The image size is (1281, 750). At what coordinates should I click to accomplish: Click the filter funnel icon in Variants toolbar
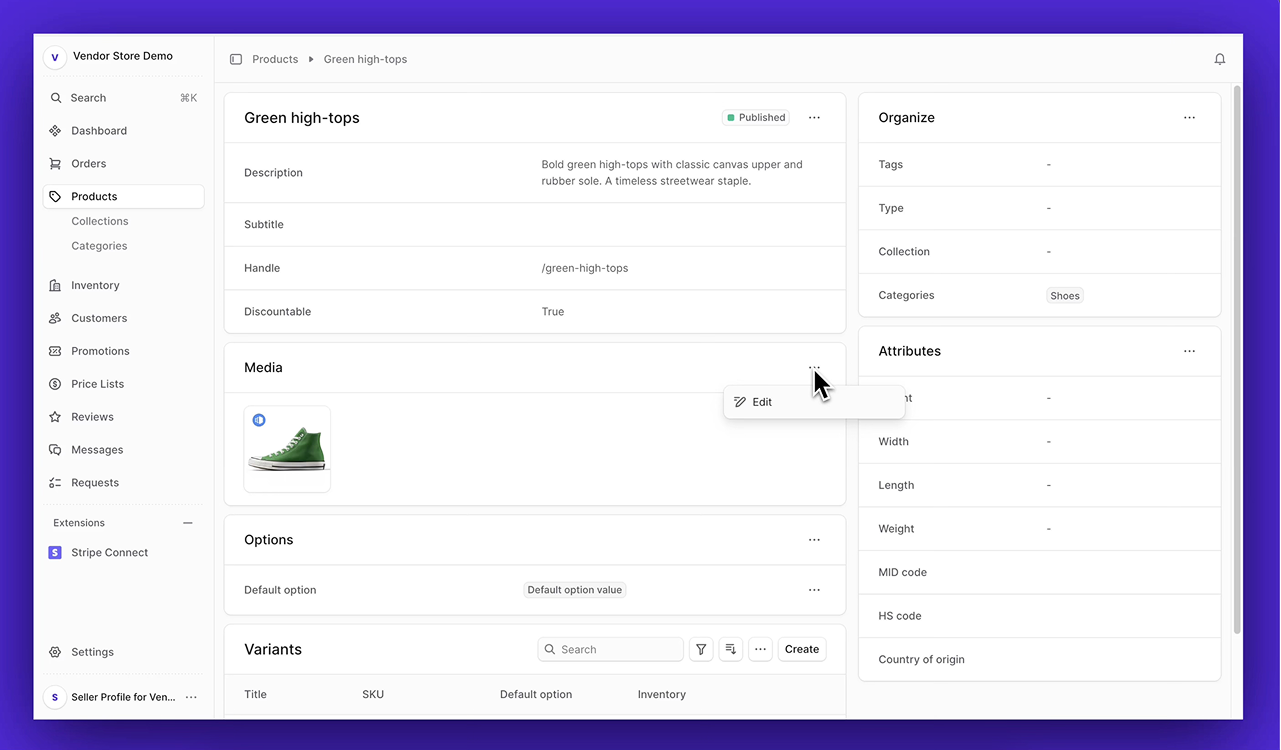point(700,649)
